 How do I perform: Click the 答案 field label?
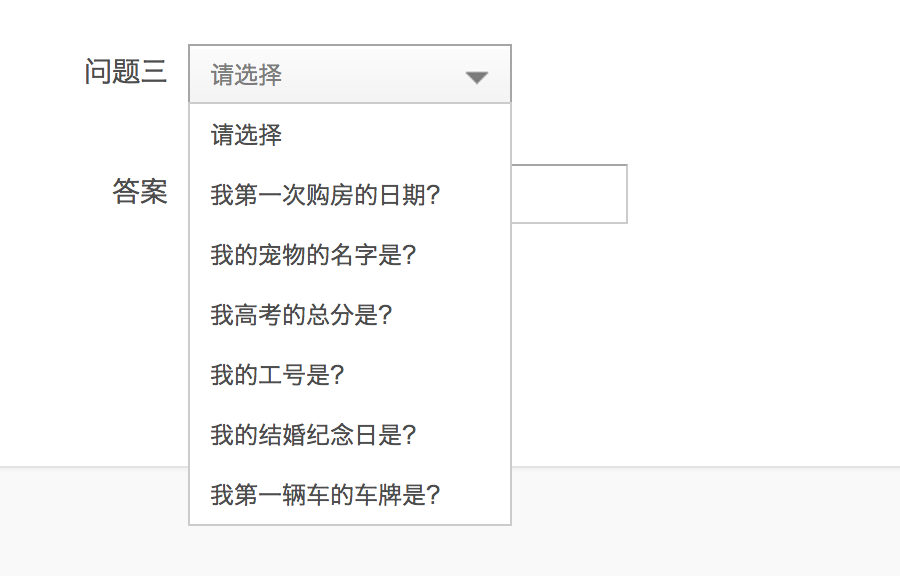tap(140, 192)
